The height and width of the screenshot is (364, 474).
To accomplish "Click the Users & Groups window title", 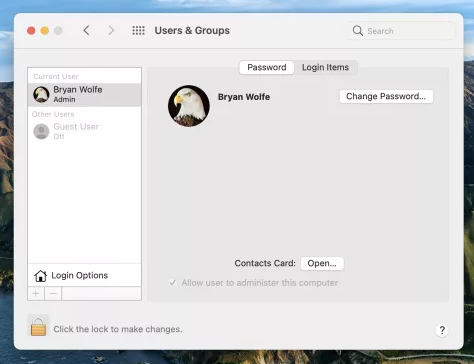I will pyautogui.click(x=192, y=31).
